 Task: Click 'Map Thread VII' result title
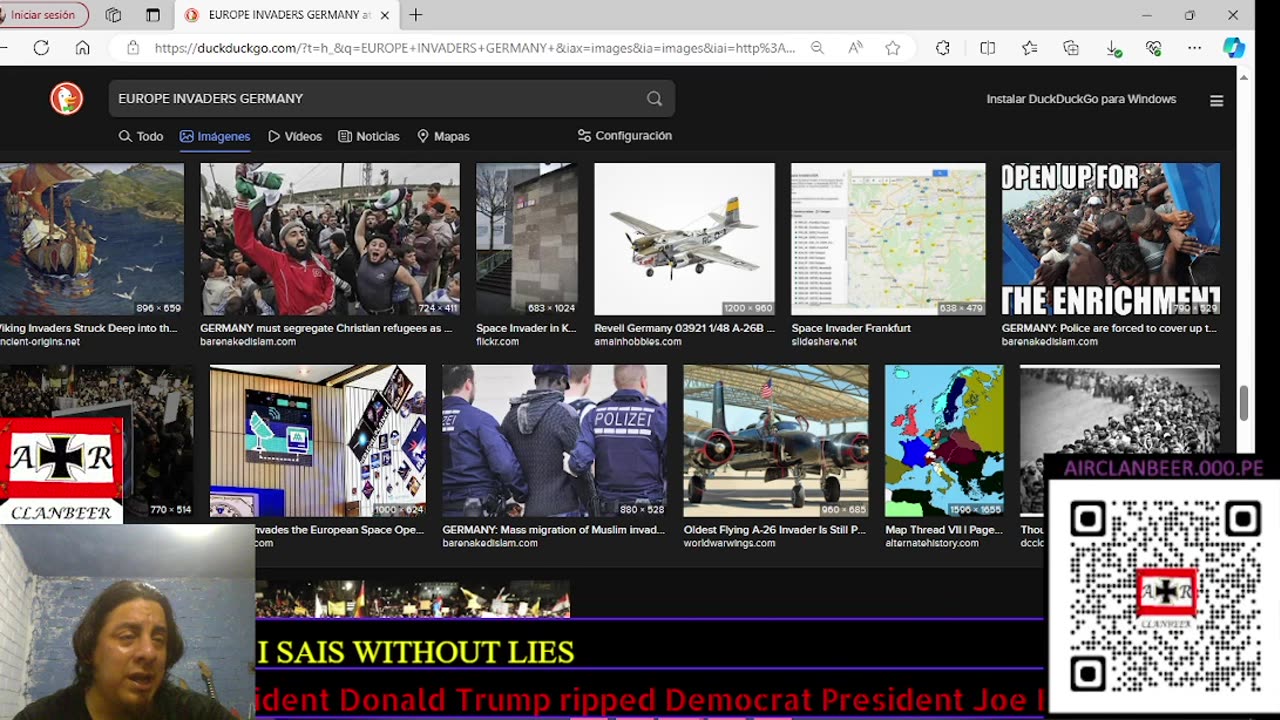click(944, 530)
